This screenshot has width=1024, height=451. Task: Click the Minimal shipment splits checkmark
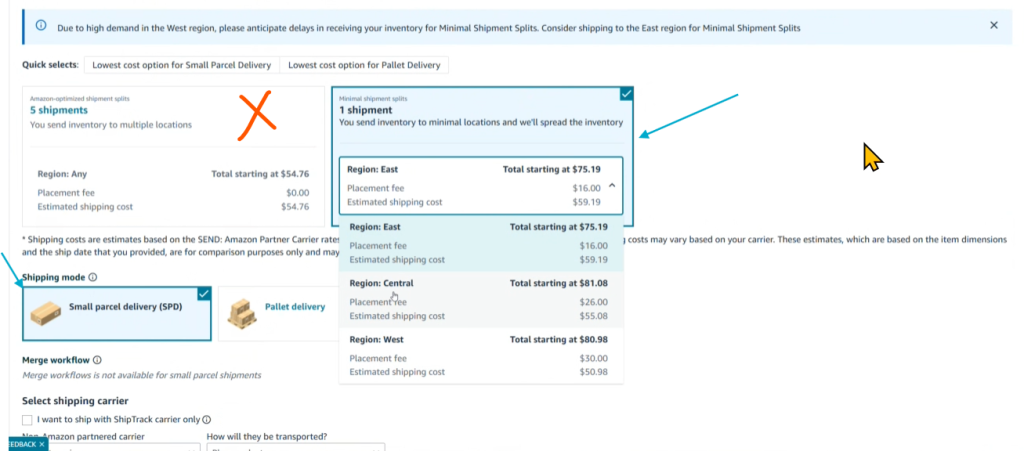[626, 93]
